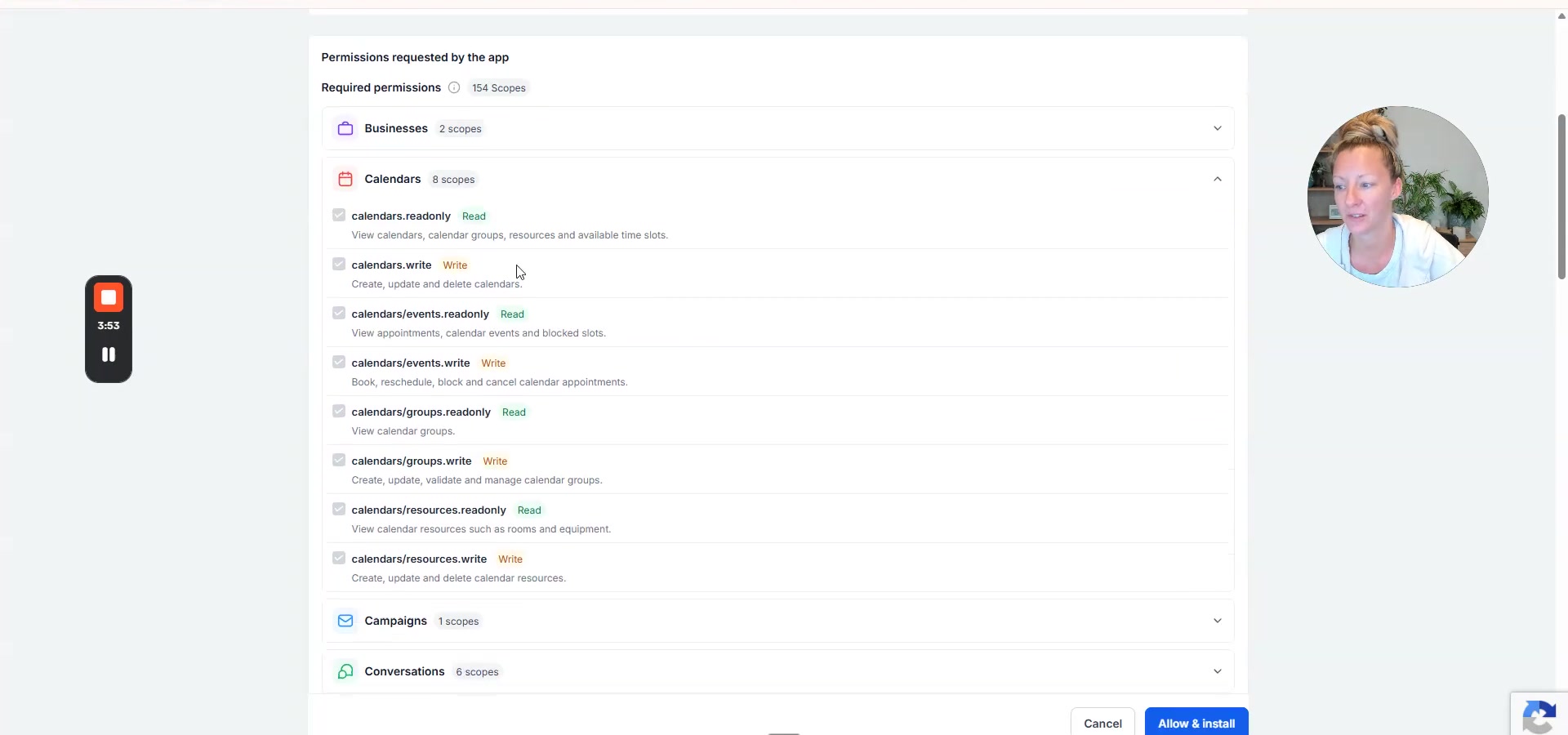
Task: Click the calendars/events.write scope name
Action: tap(411, 363)
